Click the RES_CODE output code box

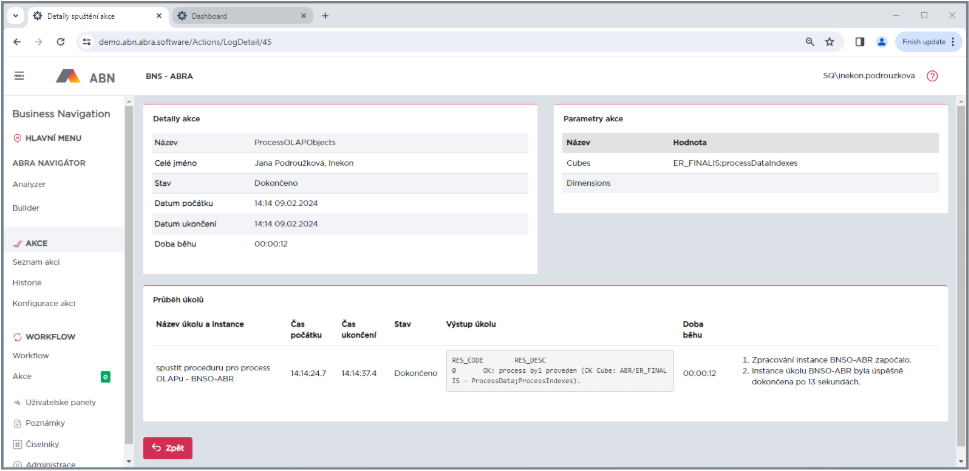[x=559, y=371]
